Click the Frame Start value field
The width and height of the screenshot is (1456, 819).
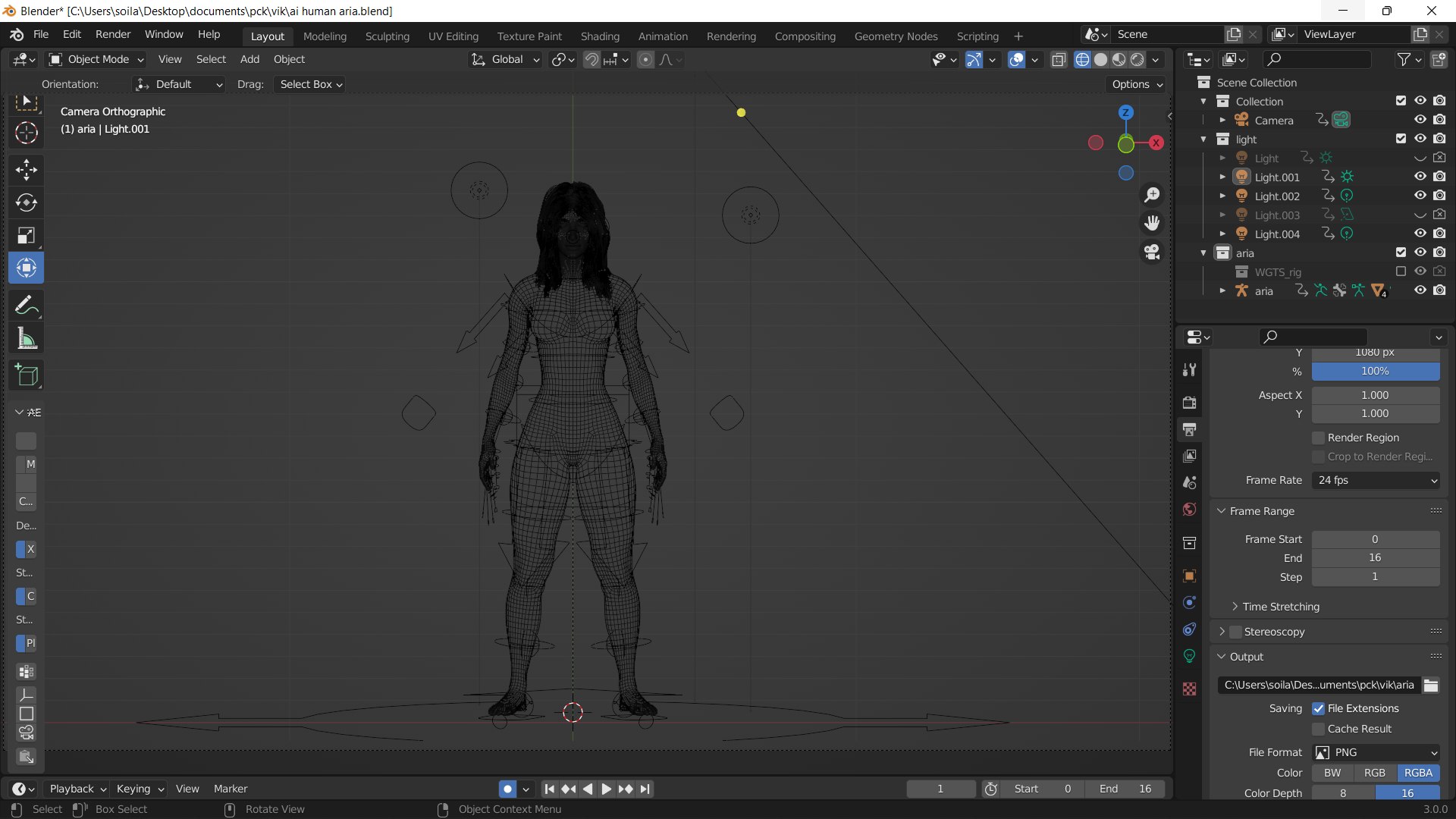[1376, 539]
